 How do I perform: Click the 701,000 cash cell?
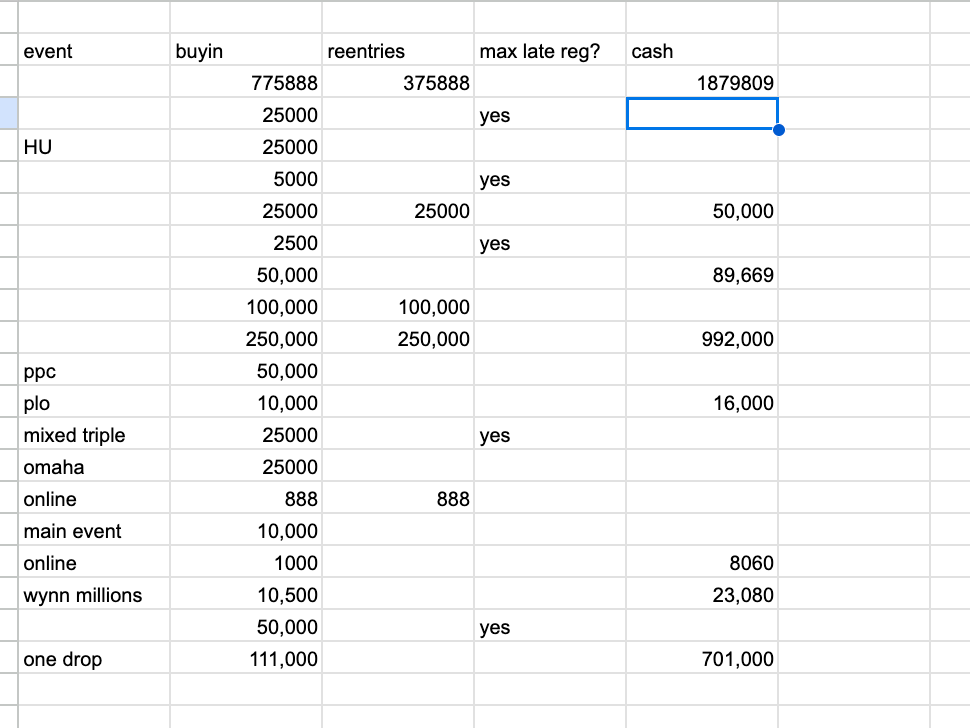click(702, 658)
